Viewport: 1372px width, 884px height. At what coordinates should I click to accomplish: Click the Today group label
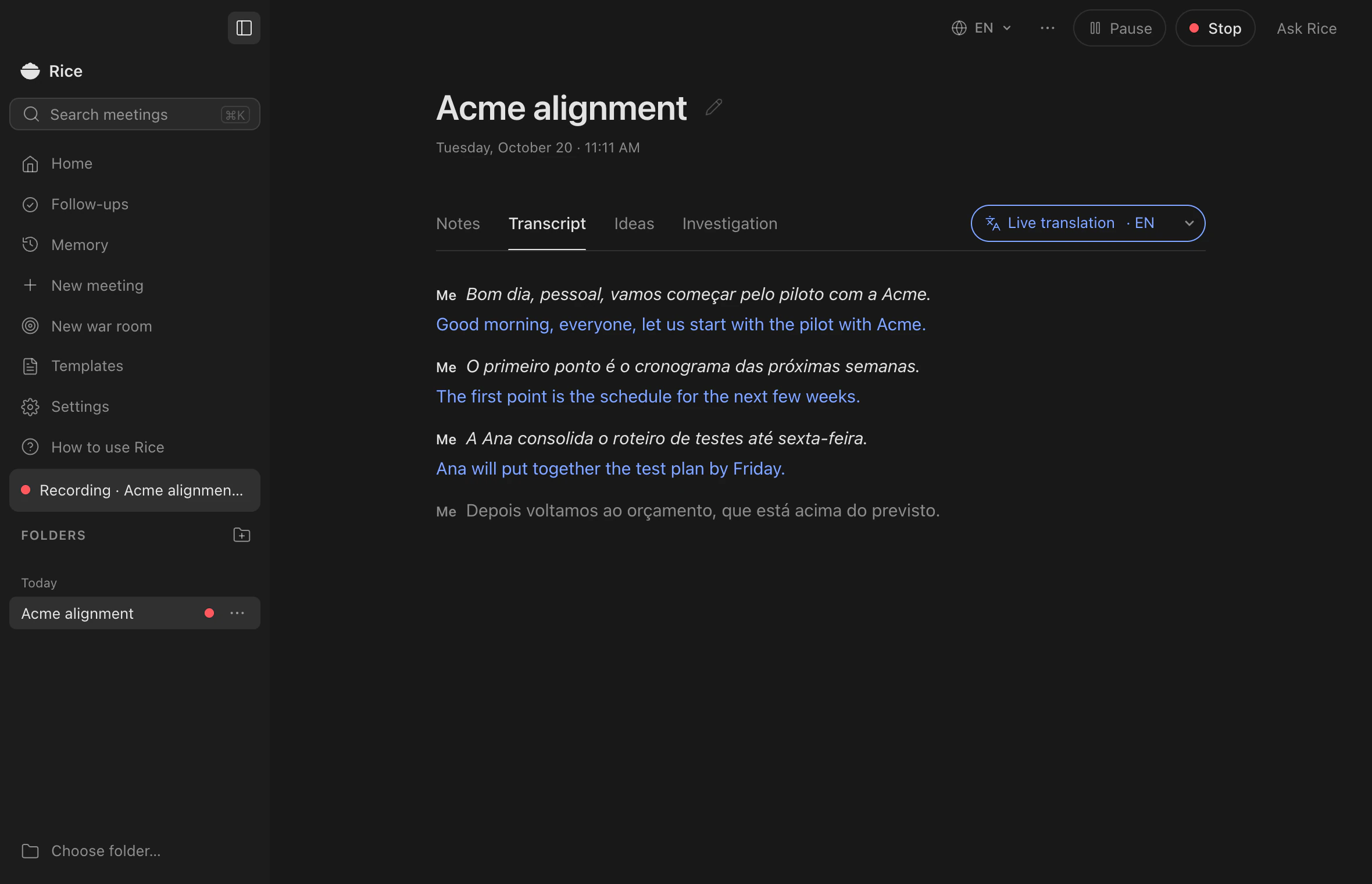[39, 583]
